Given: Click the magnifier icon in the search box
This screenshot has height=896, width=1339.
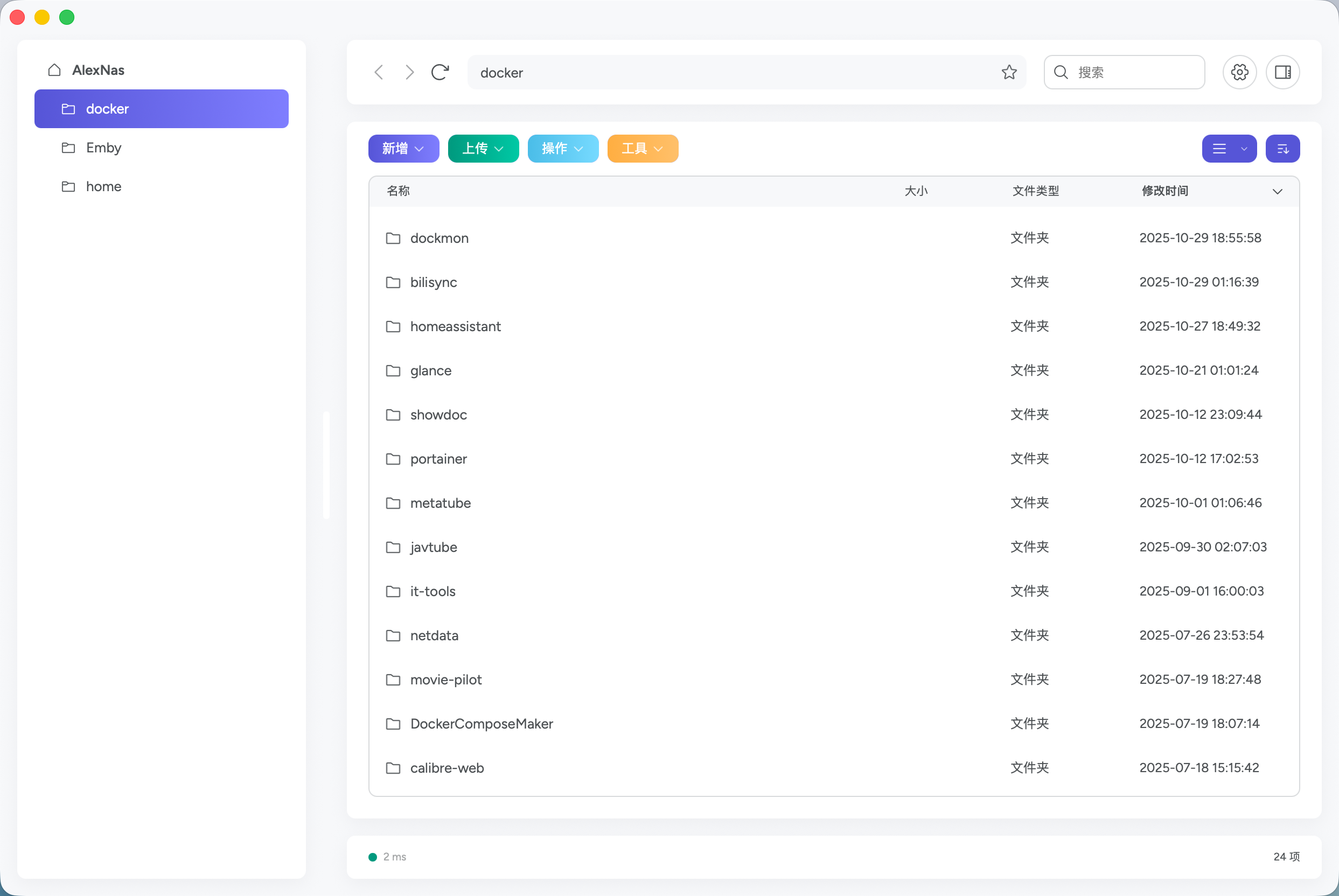Looking at the screenshot, I should (1061, 72).
